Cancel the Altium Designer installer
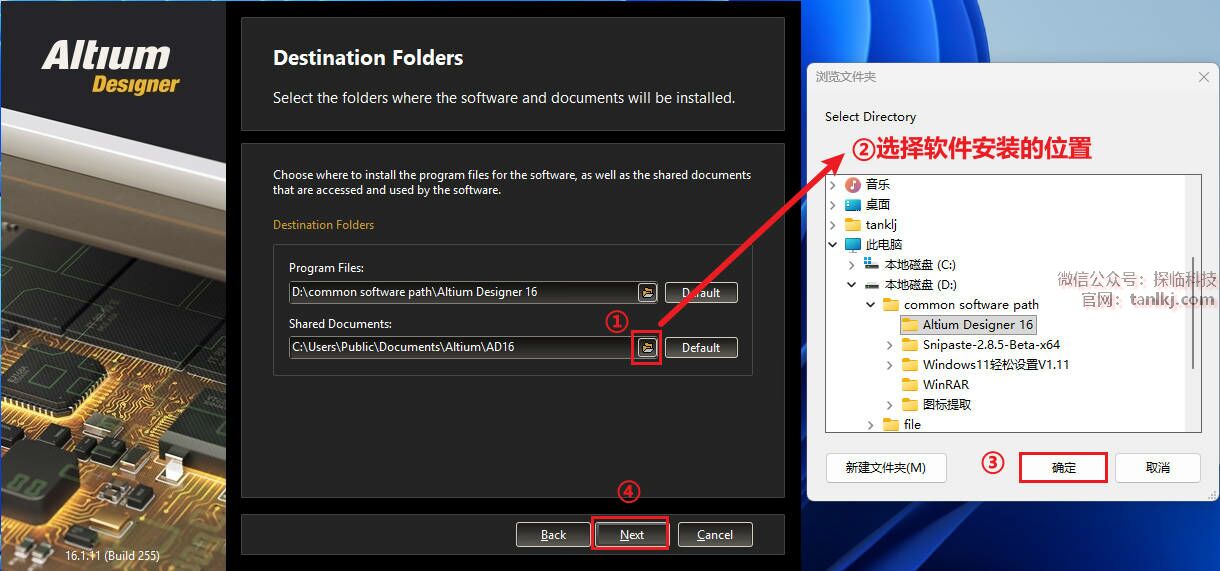This screenshot has width=1220, height=571. (715, 535)
